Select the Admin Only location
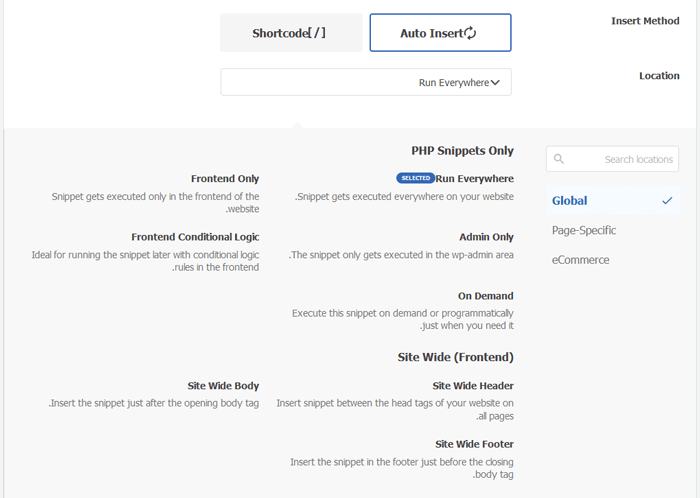Image resolution: width=700 pixels, height=498 pixels. [x=486, y=237]
